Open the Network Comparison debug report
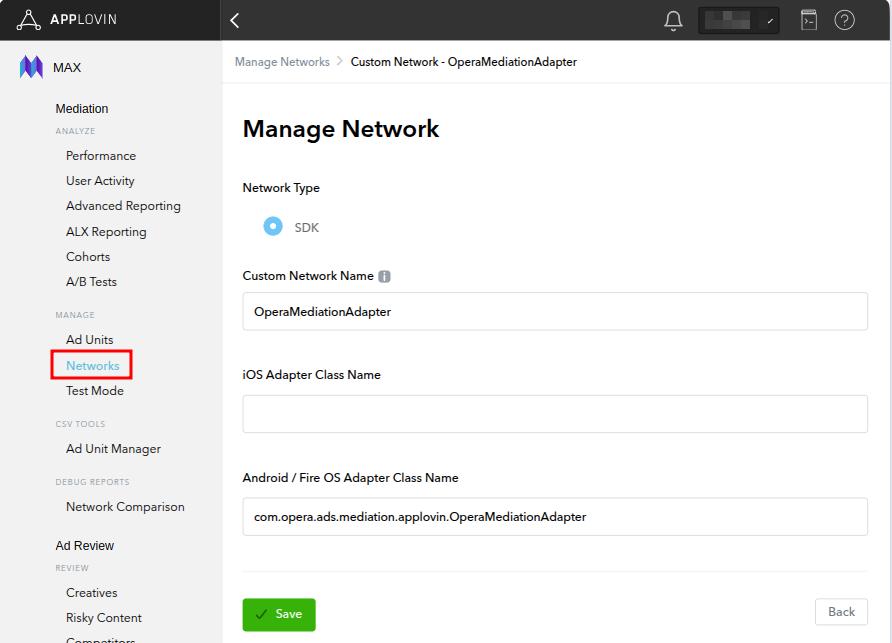892x643 pixels. point(125,506)
